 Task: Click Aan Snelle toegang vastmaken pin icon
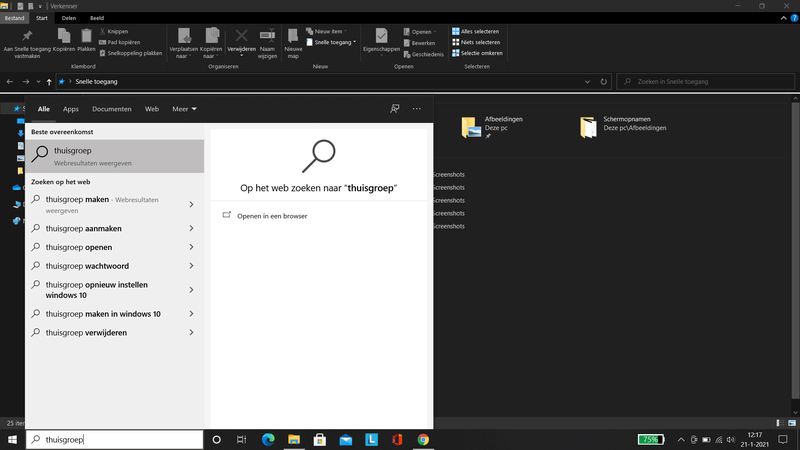coord(28,37)
